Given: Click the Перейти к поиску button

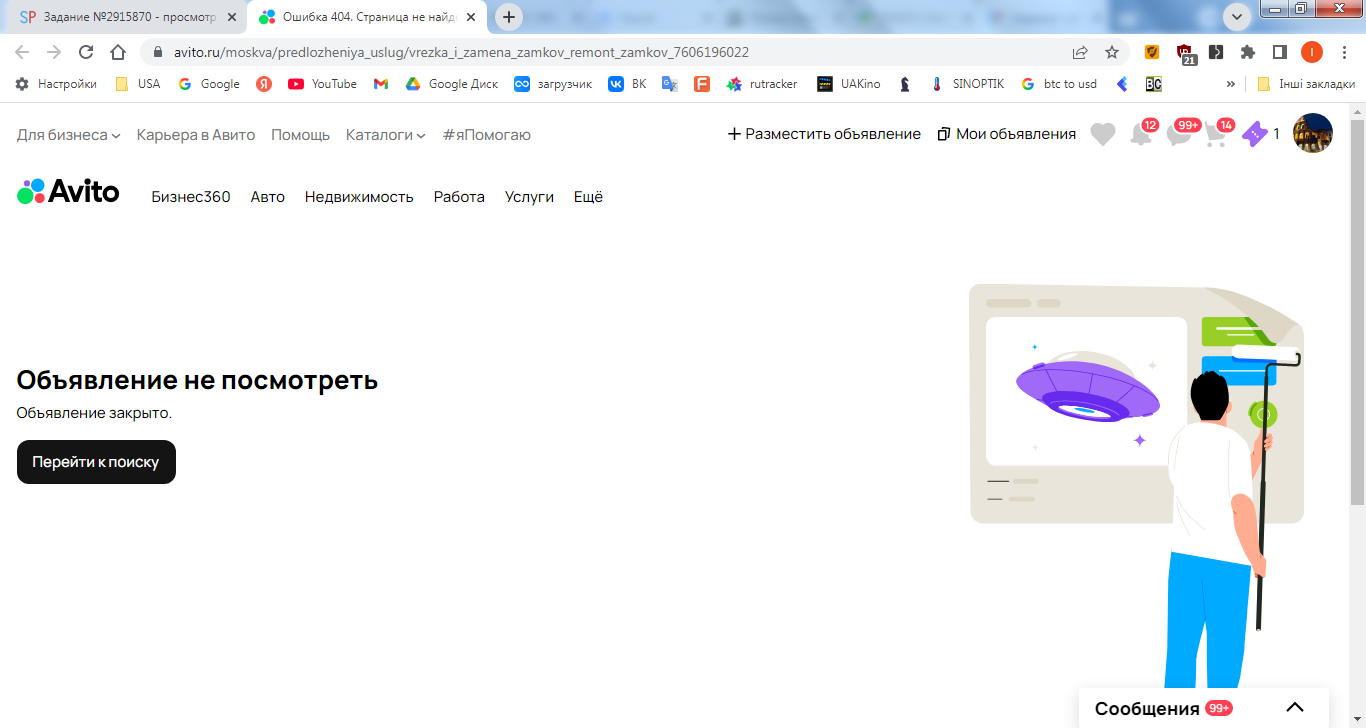Looking at the screenshot, I should (x=96, y=462).
